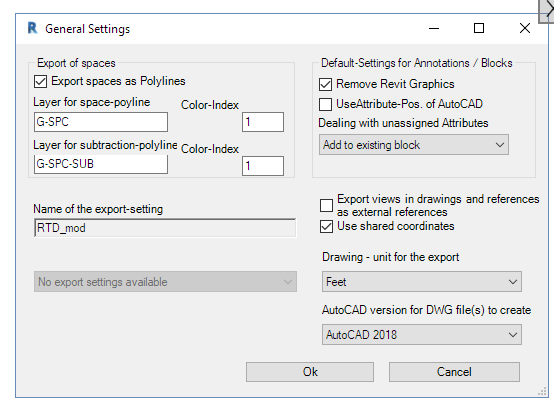This screenshot has height=401, width=554.
Task: Click the RTD_mod export-setting name field
Action: 165,228
